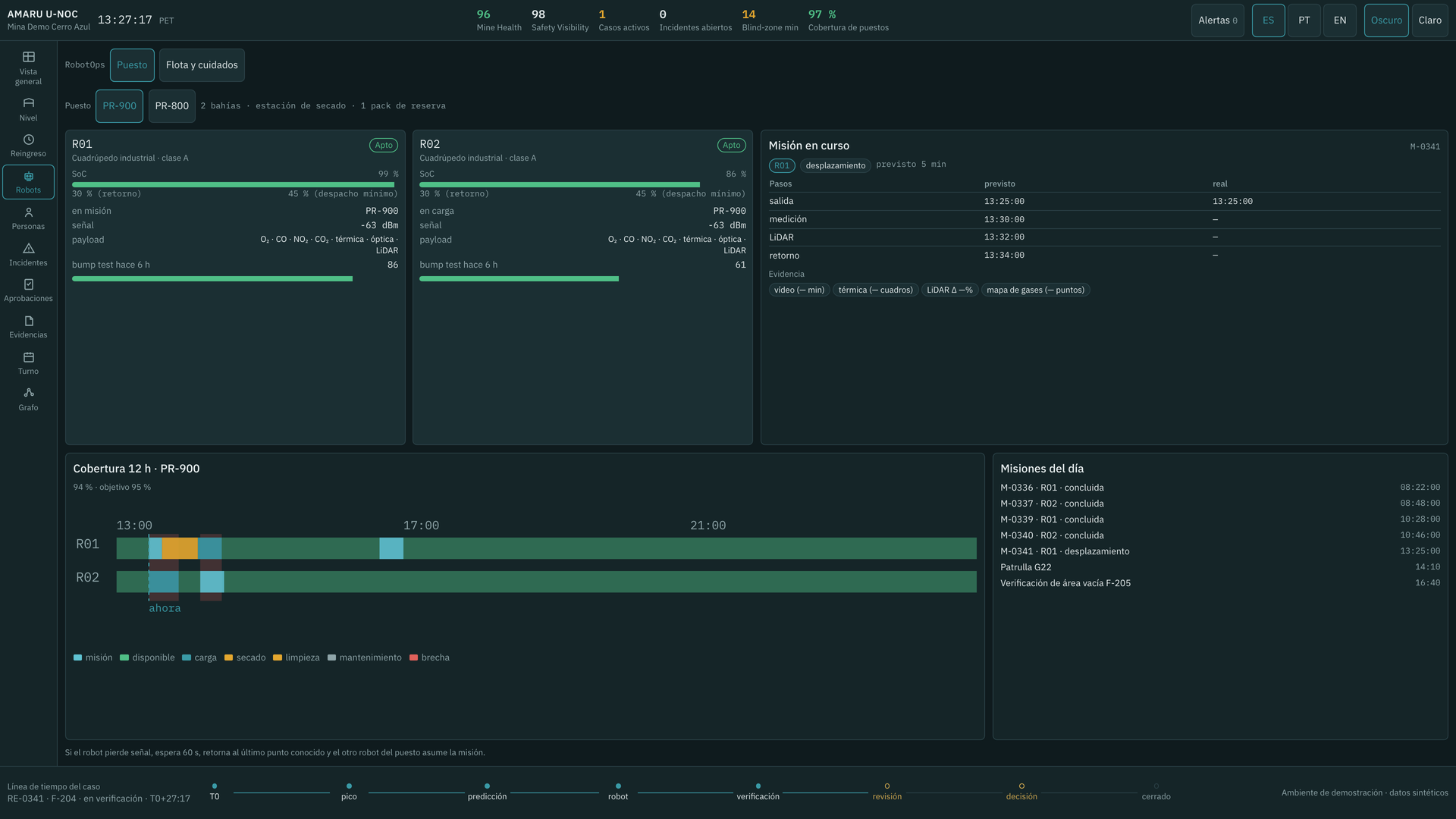
Task: Open the Alertas button
Action: 1217,20
